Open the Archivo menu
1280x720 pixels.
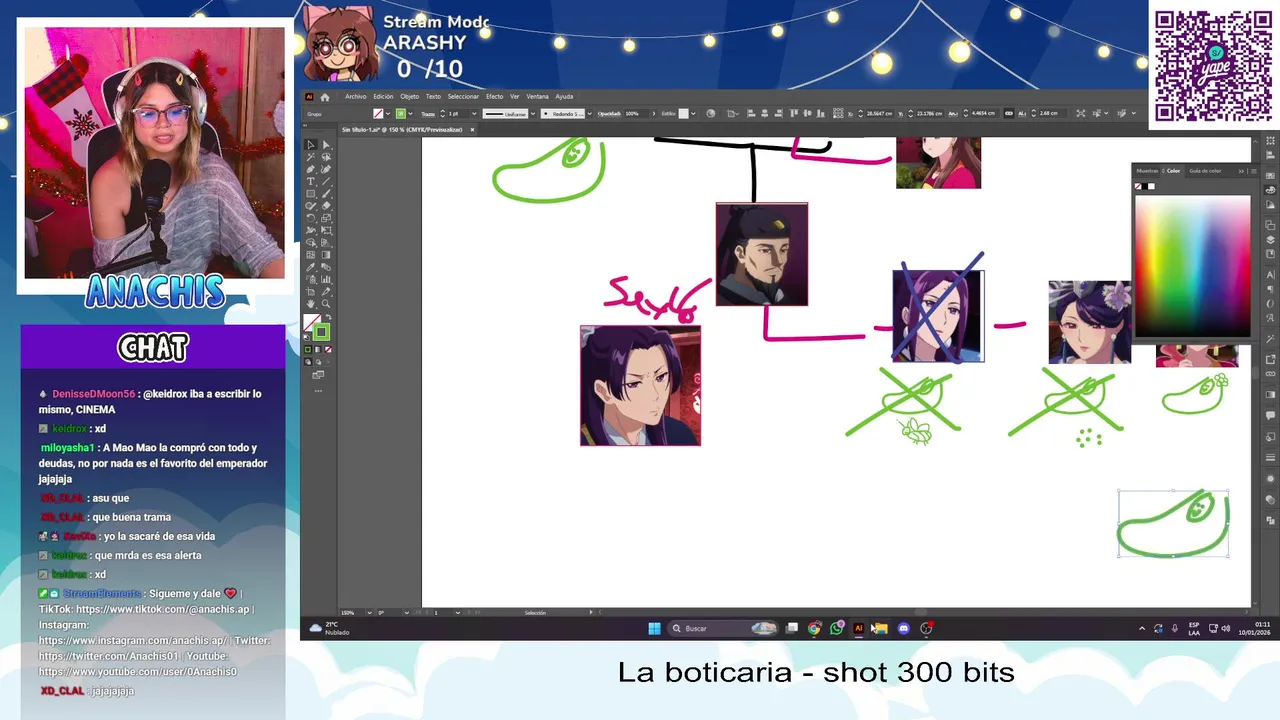356,97
